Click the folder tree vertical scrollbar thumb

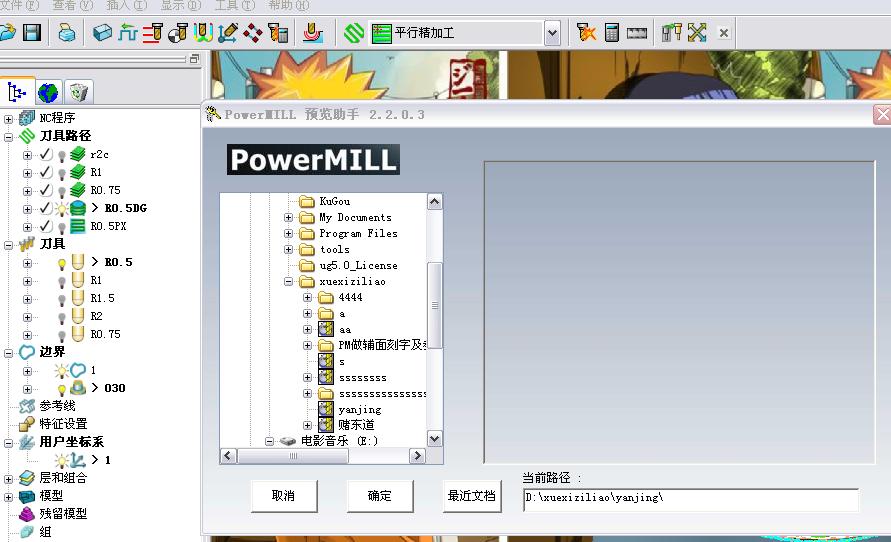point(435,305)
